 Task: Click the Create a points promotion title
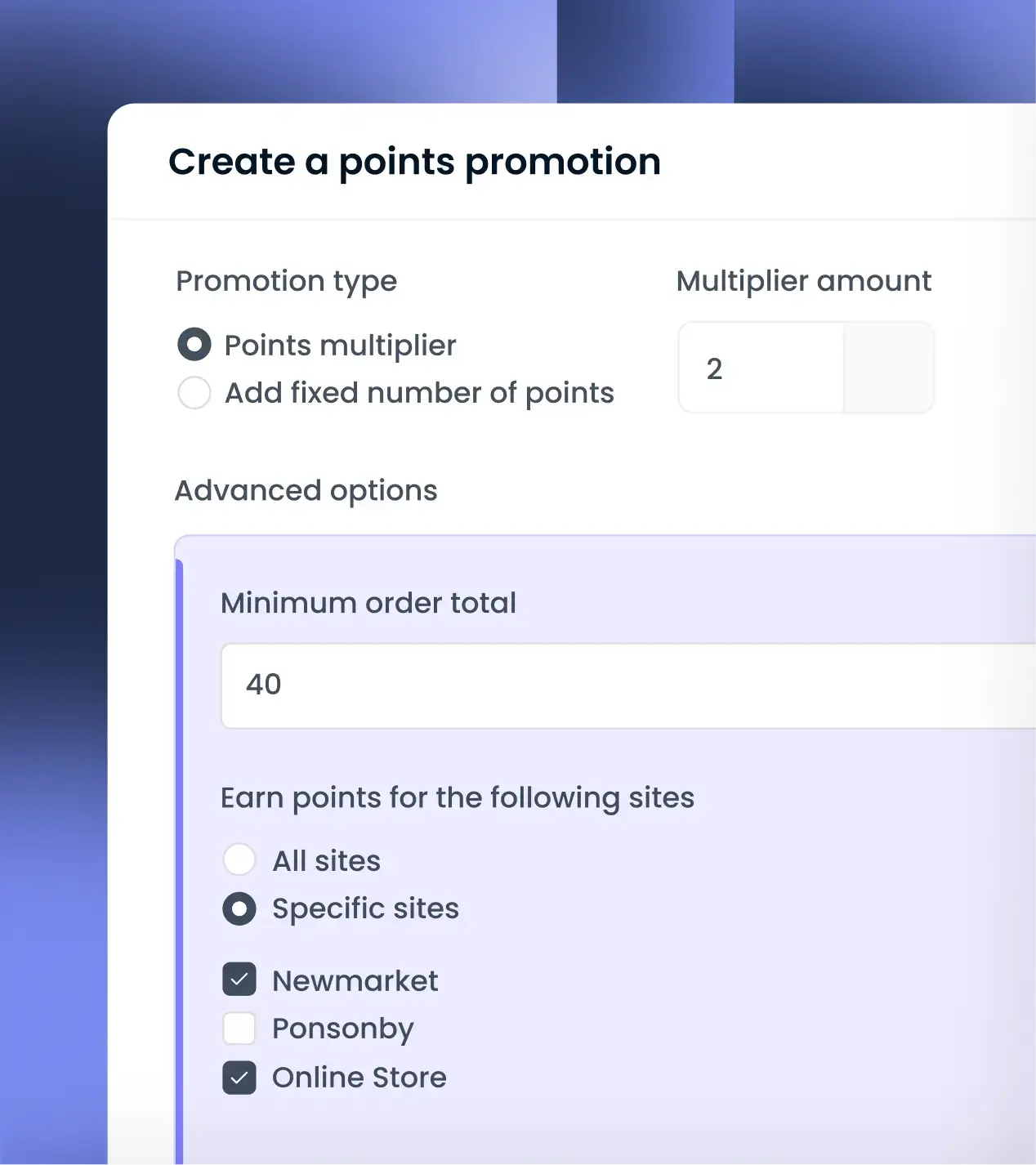[414, 162]
